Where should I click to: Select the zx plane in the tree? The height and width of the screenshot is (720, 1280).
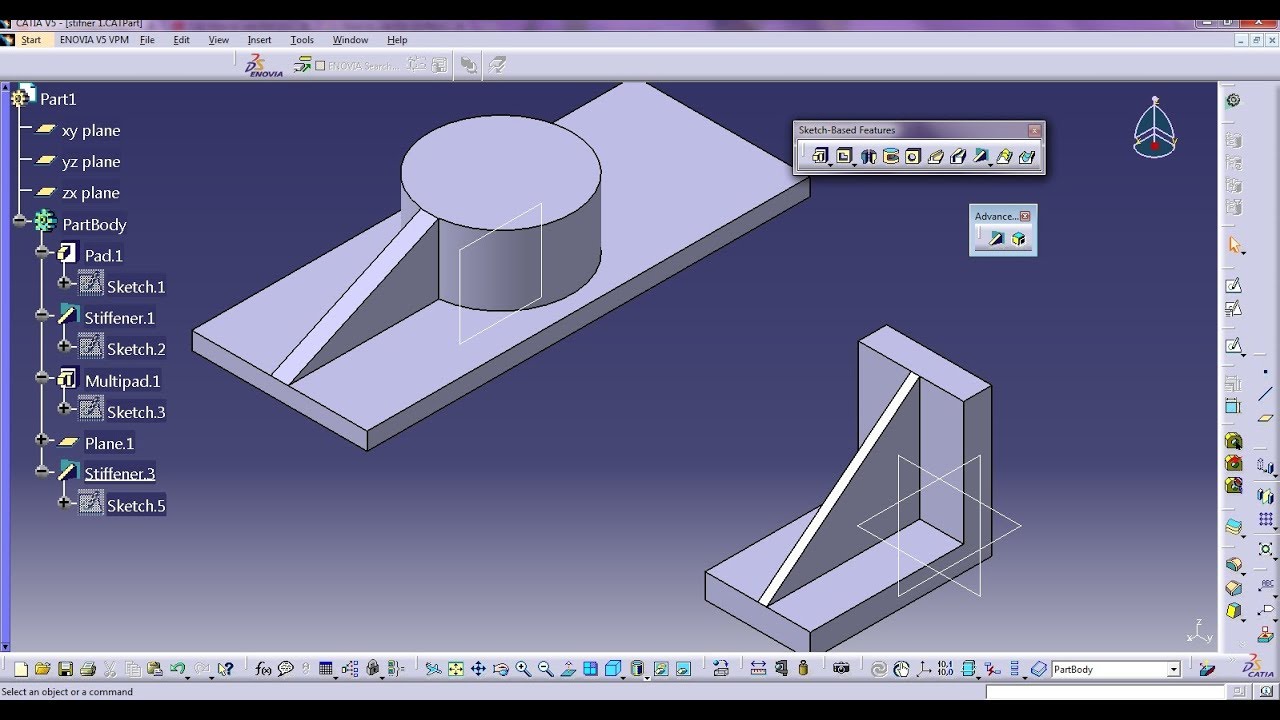click(91, 193)
